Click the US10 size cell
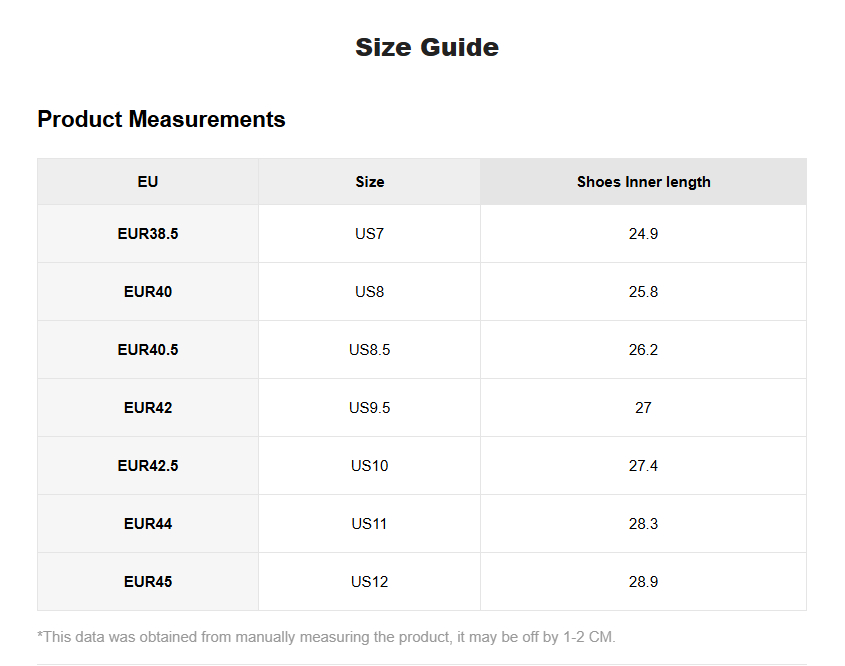Image resolution: width=845 pixels, height=666 pixels. click(369, 466)
